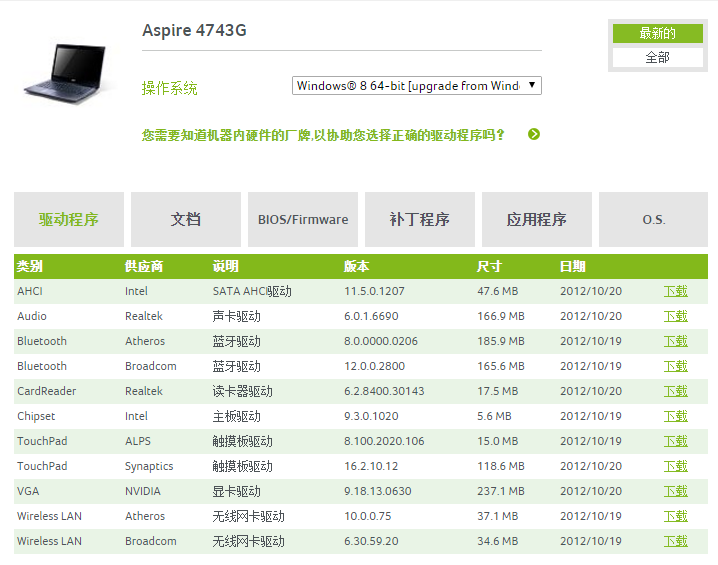Download the Broadcom Wireless LAN driver
The height and width of the screenshot is (565, 718).
tap(675, 541)
